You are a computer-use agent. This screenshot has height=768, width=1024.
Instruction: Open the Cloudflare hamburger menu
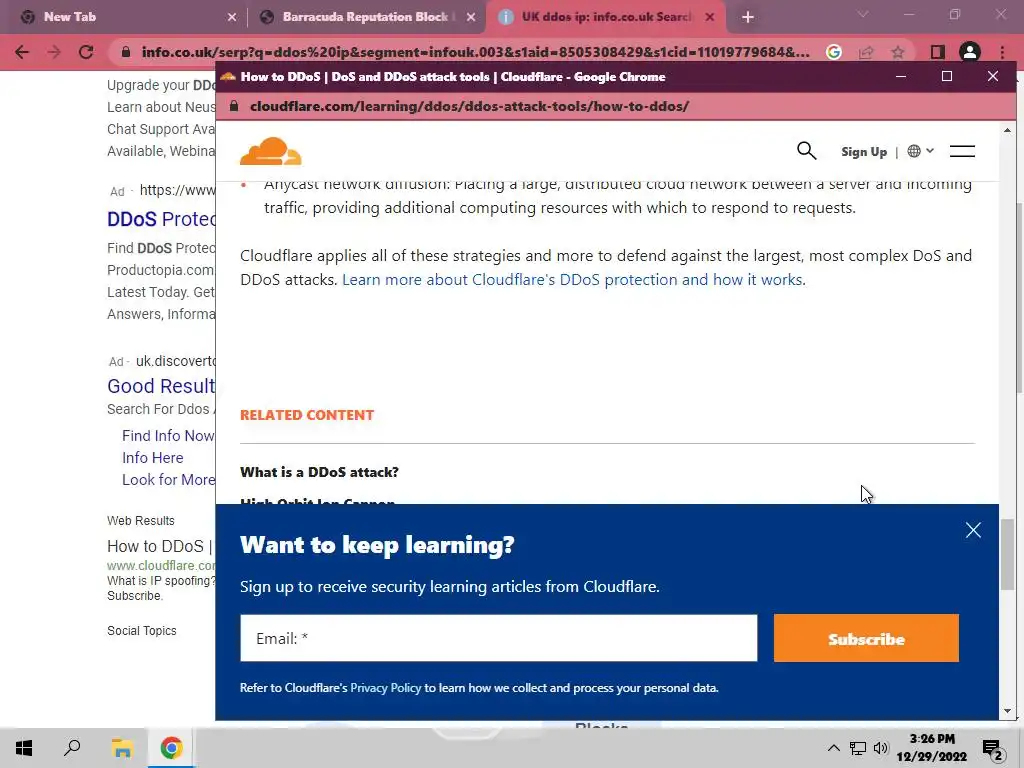[962, 152]
